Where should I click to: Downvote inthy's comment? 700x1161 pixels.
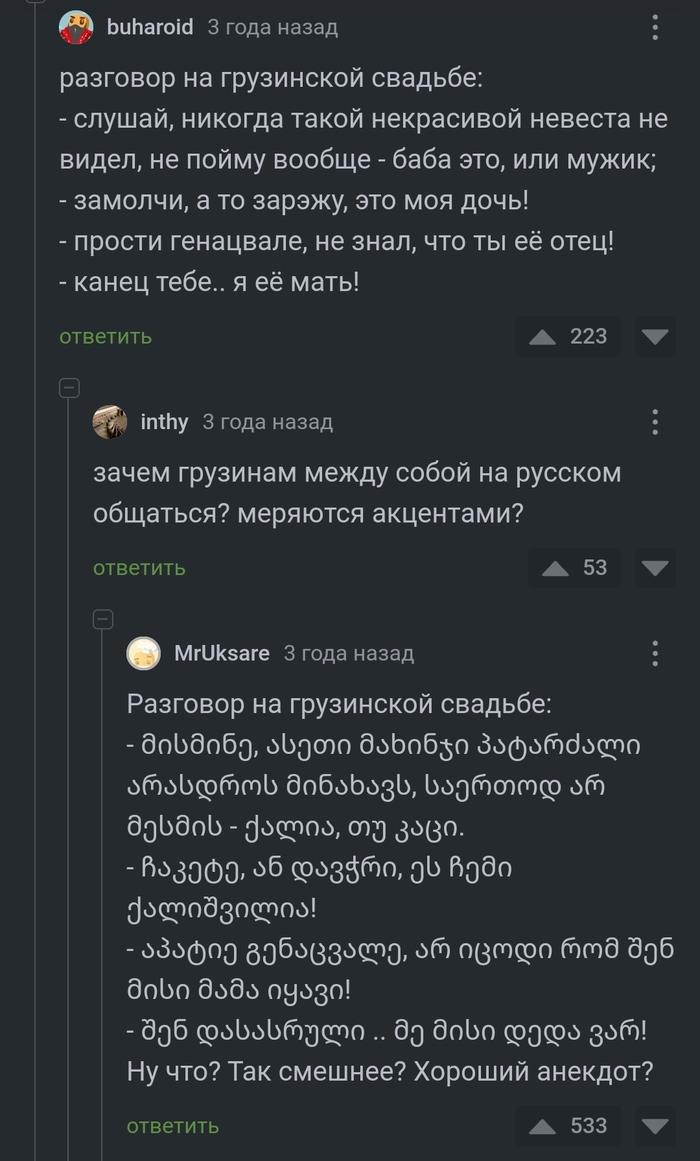pos(655,568)
